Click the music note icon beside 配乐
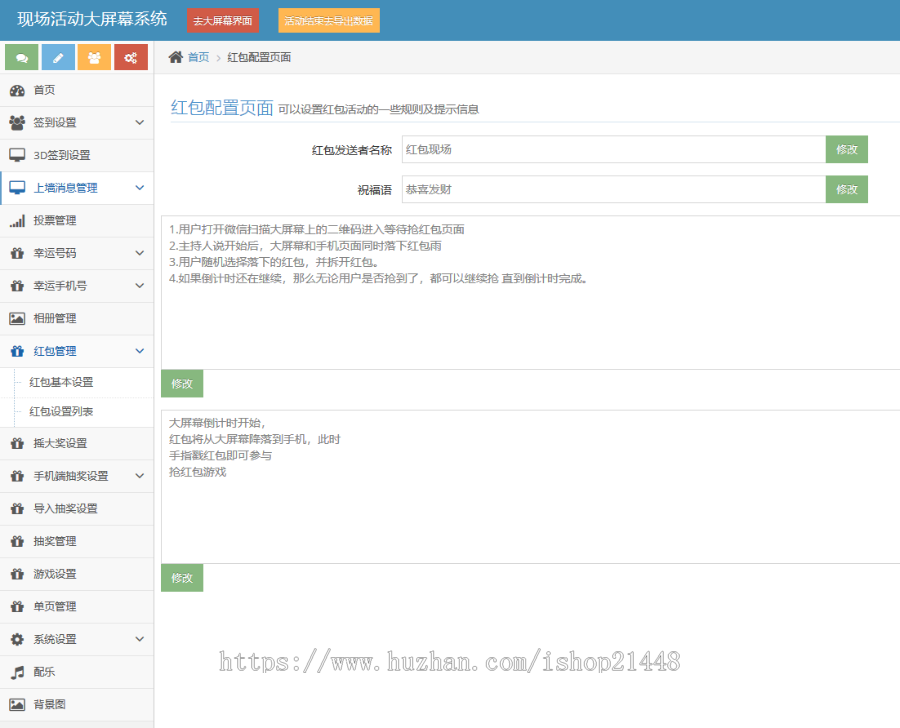Viewport: 900px width, 728px height. click(17, 672)
